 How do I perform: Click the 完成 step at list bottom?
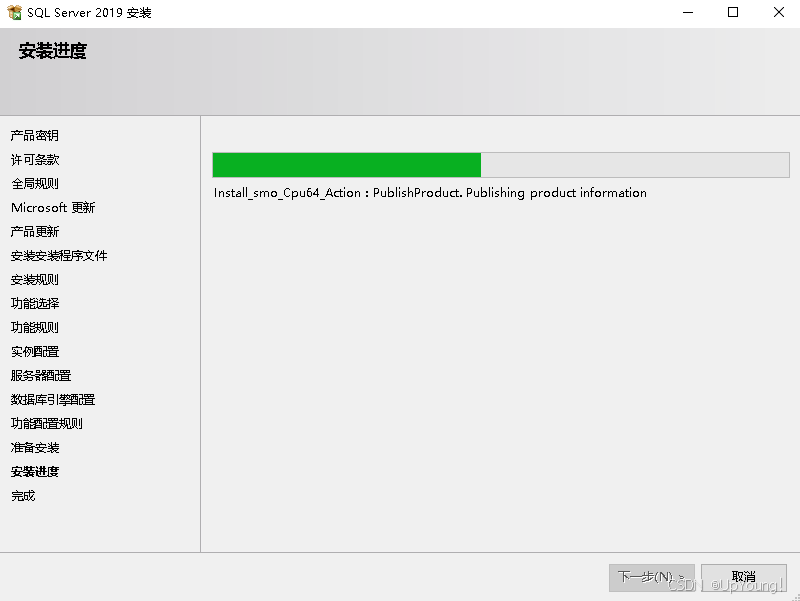[23, 495]
